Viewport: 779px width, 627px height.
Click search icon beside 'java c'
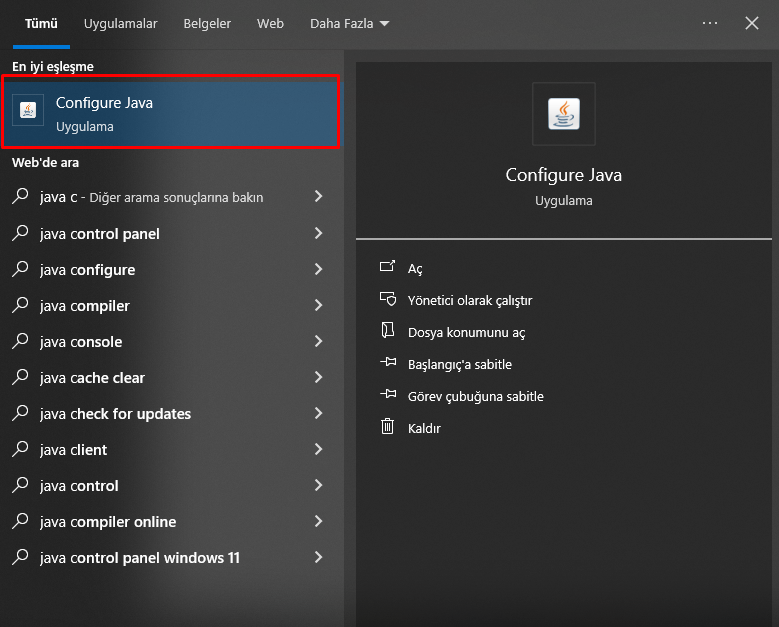click(x=20, y=196)
